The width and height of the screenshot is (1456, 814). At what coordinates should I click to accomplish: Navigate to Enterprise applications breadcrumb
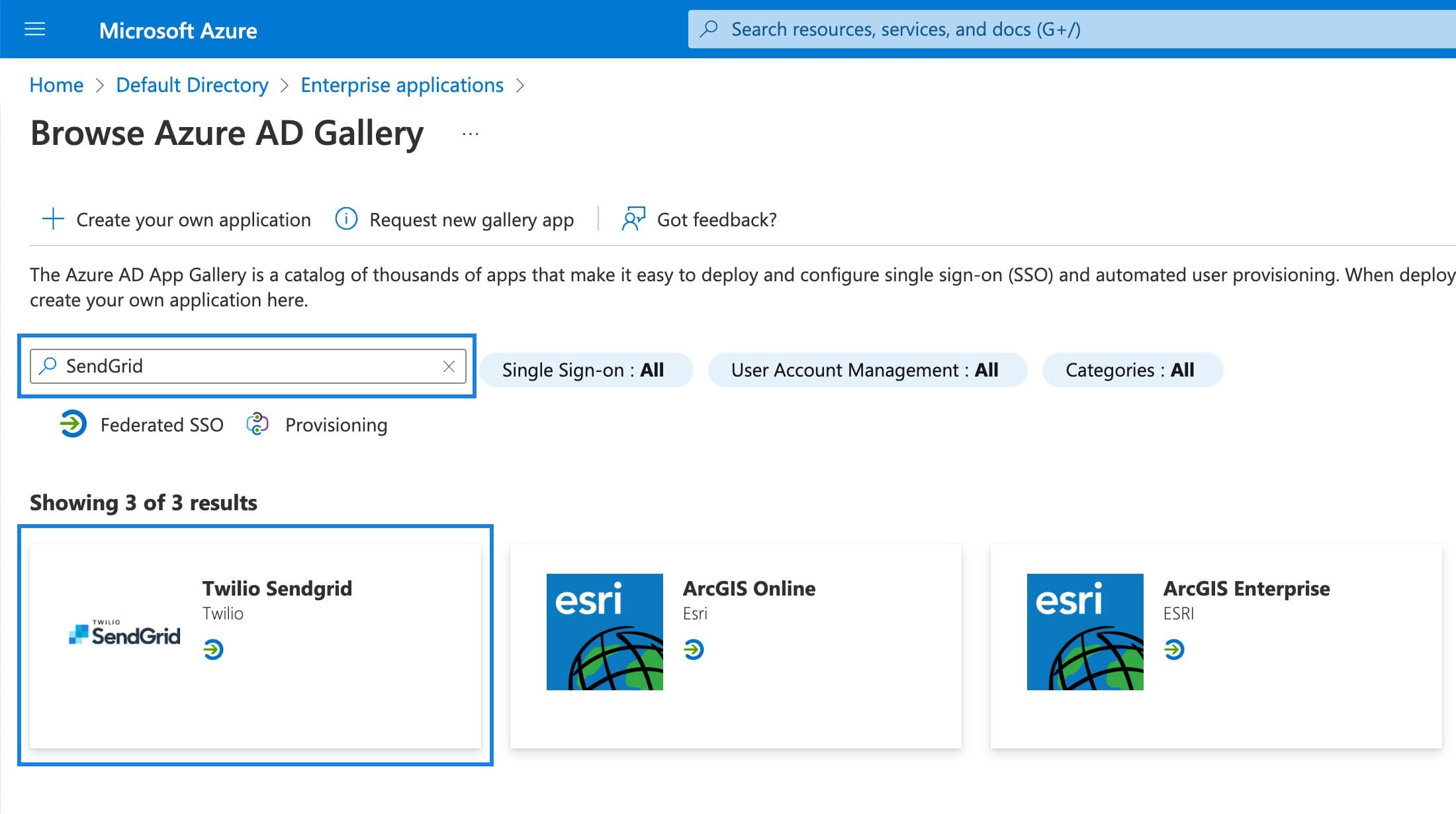[402, 85]
